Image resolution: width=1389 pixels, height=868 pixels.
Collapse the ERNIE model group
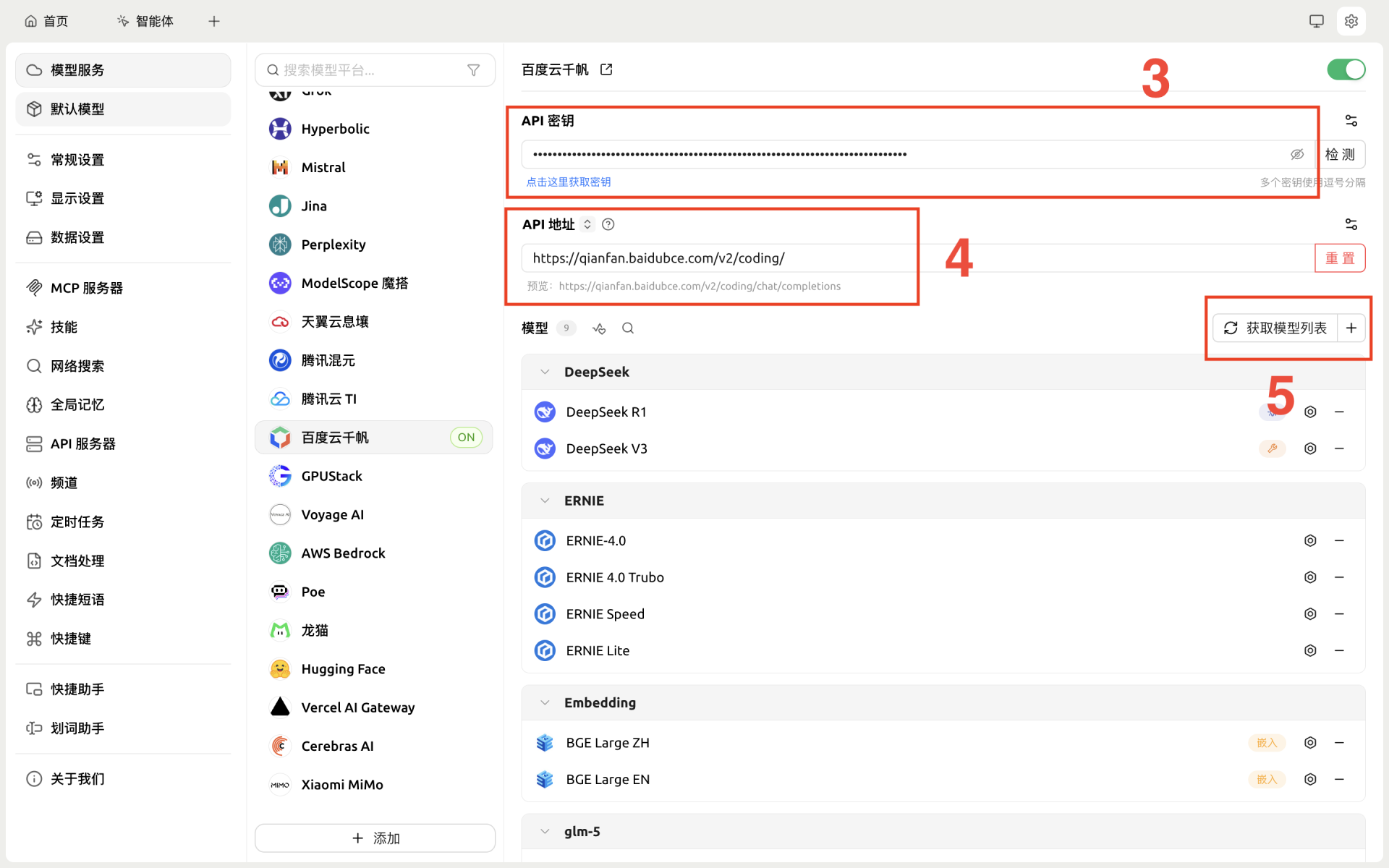pyautogui.click(x=545, y=501)
